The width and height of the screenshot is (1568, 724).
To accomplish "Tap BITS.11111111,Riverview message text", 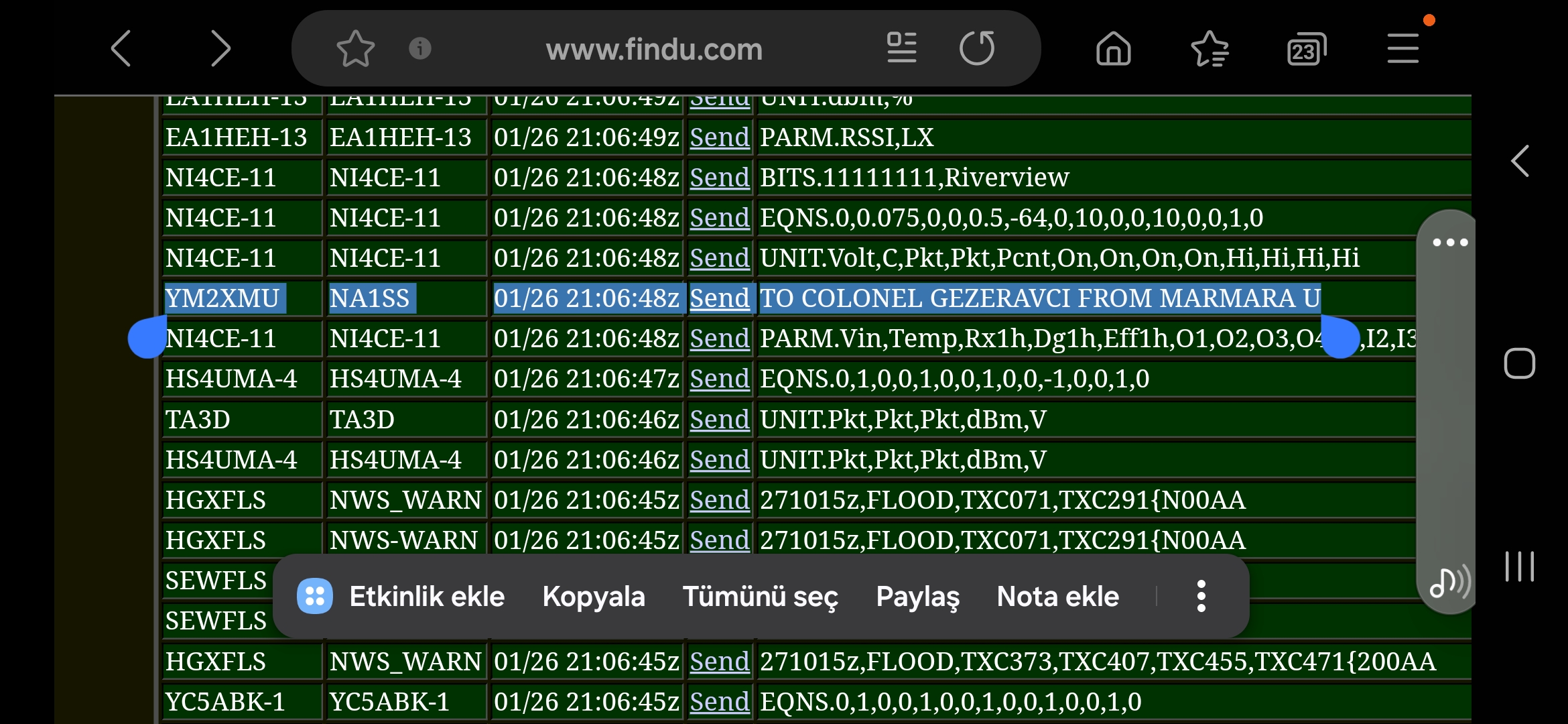I will point(915,178).
